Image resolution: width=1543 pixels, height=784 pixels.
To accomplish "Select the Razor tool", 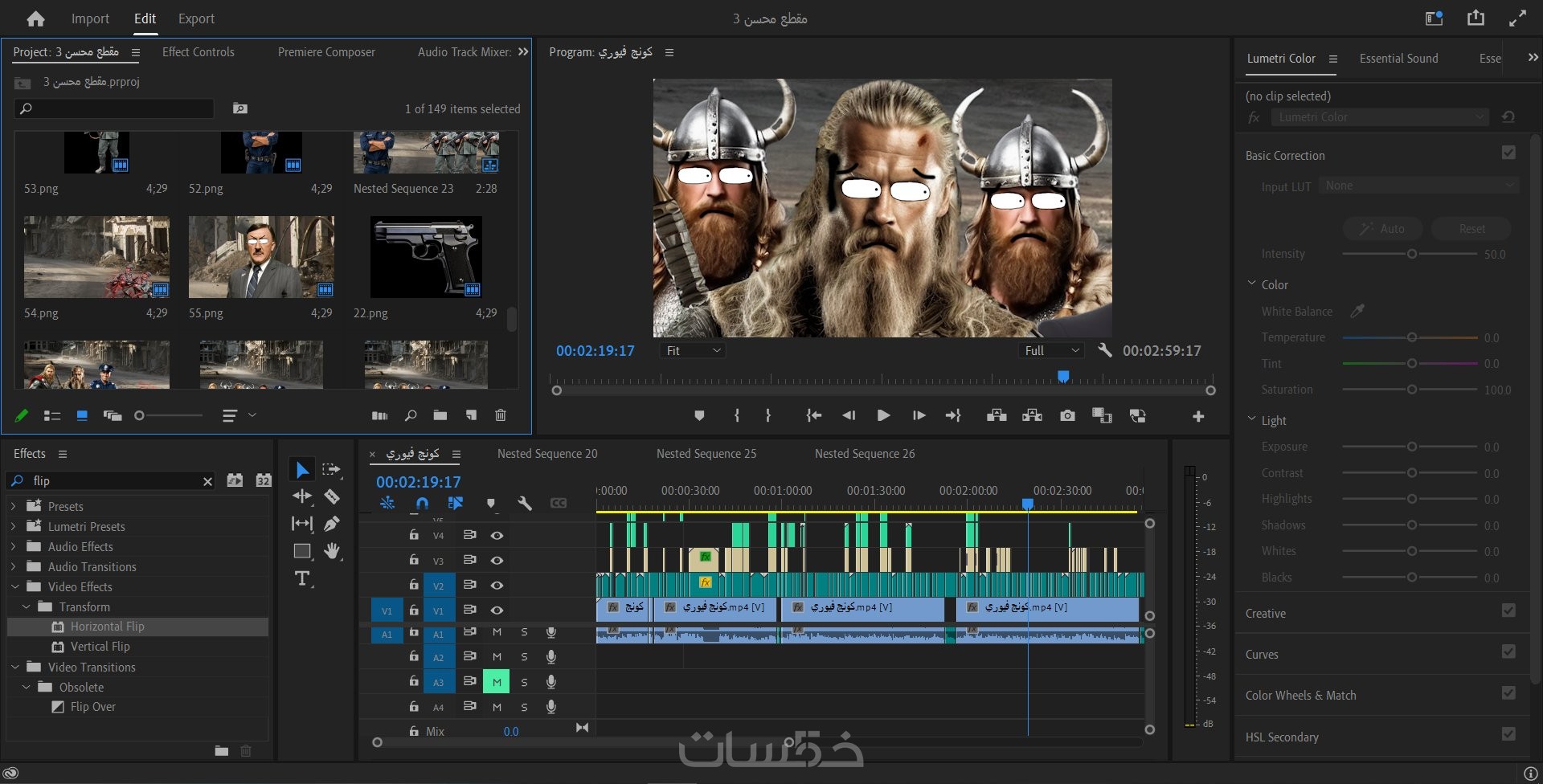I will [x=331, y=496].
